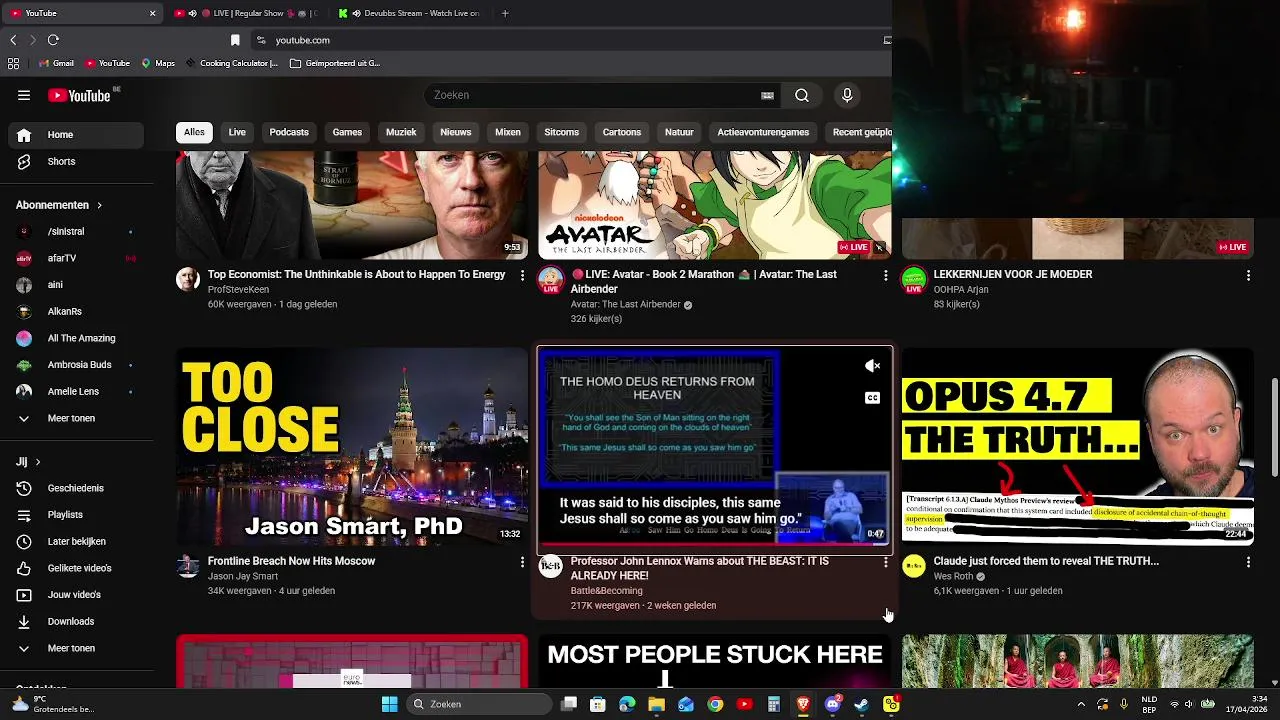Open new browser tab with plus
Screen dimensions: 1280x720
pos(505,13)
